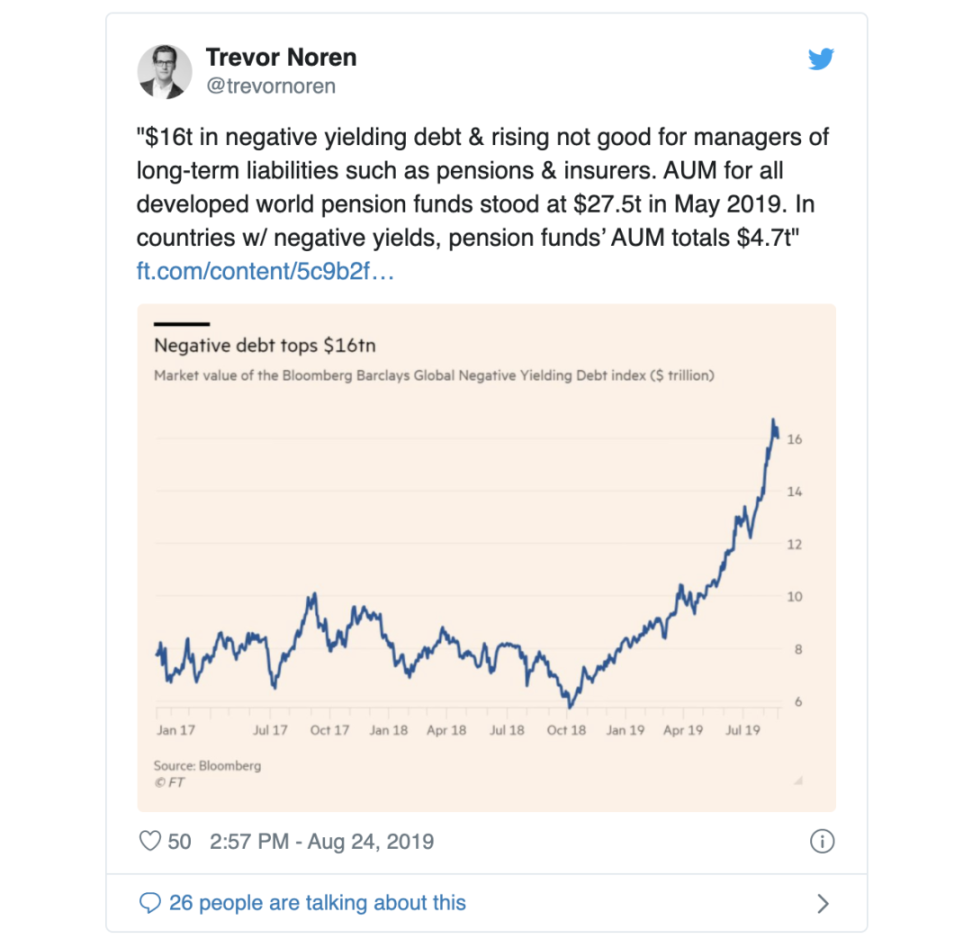This screenshot has width=972, height=948.
Task: Open the ft.com/content article link
Action: (266, 271)
